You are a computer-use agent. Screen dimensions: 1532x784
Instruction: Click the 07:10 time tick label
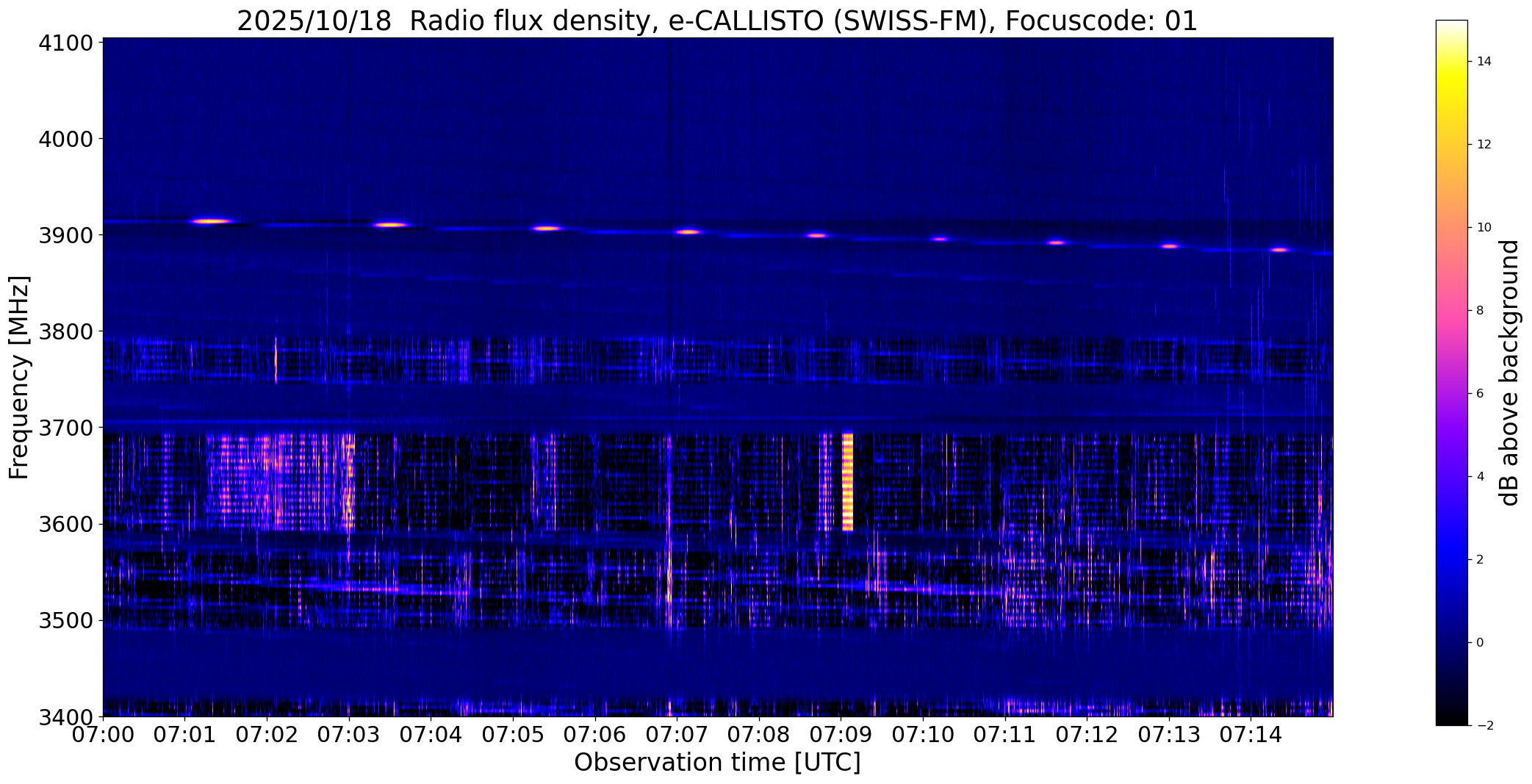coord(923,735)
